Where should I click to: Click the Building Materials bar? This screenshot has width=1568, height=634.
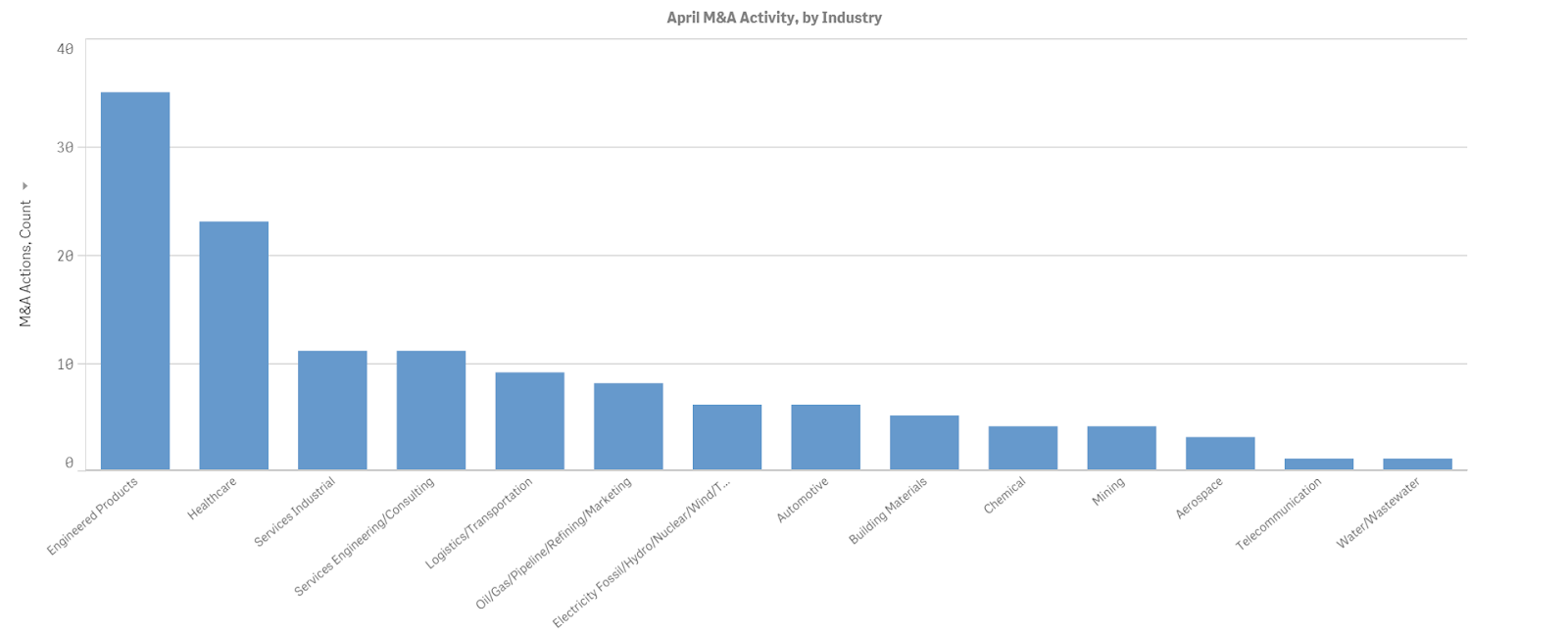point(924,443)
